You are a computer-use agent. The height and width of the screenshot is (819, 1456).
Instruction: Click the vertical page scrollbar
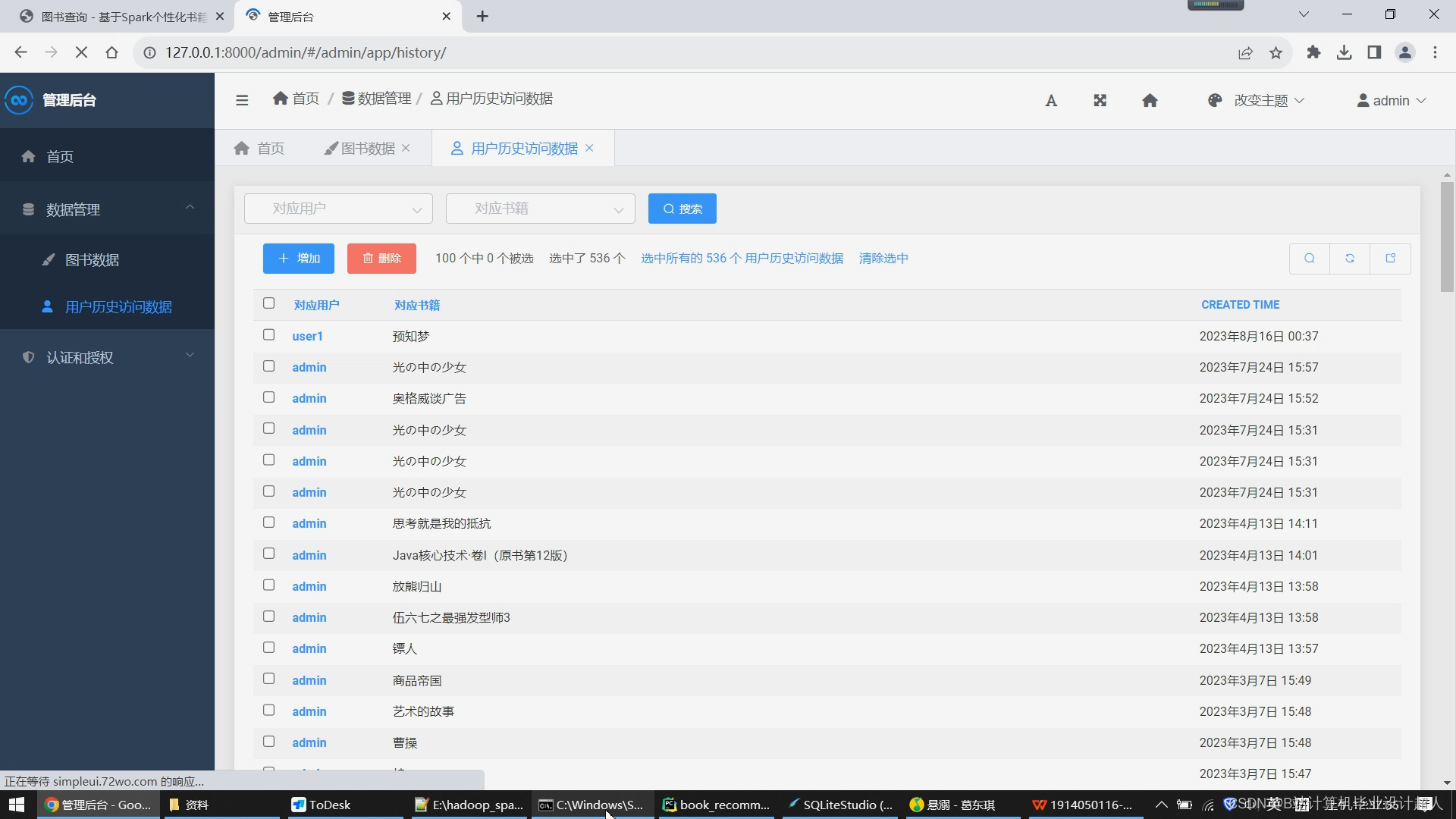tap(1447, 237)
